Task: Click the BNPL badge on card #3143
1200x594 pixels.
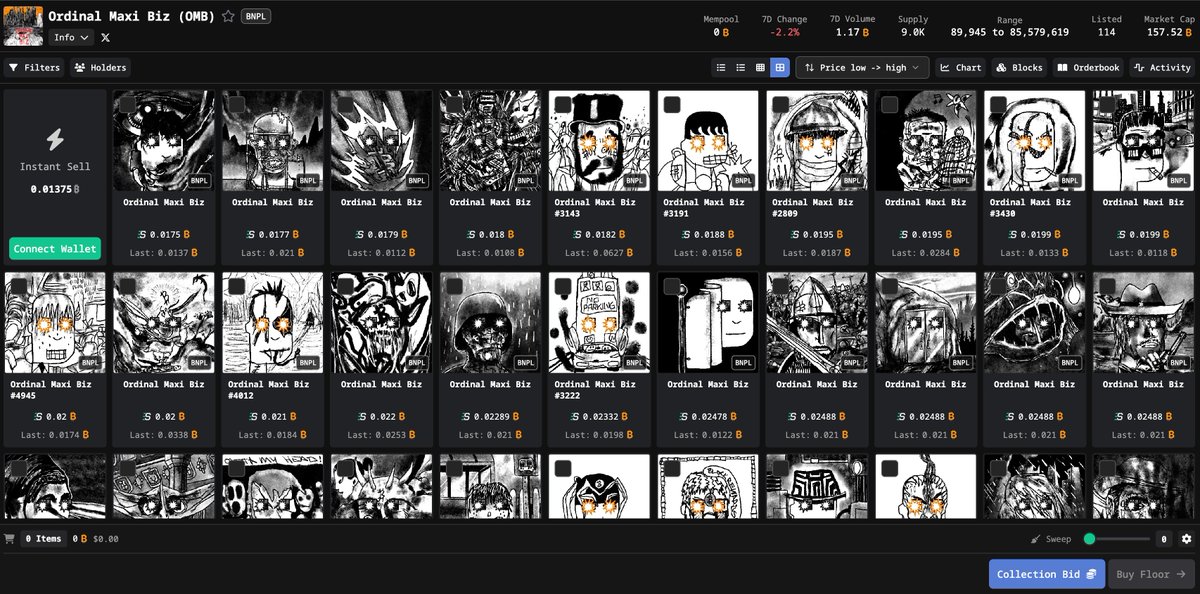Action: point(634,181)
